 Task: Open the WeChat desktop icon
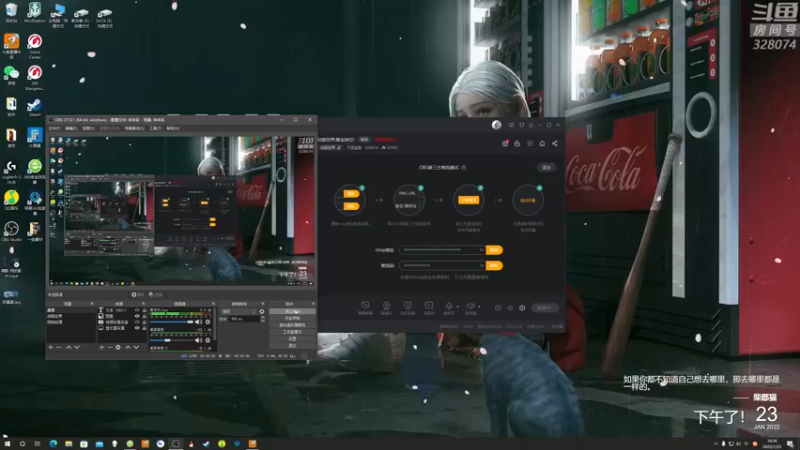(x=11, y=76)
